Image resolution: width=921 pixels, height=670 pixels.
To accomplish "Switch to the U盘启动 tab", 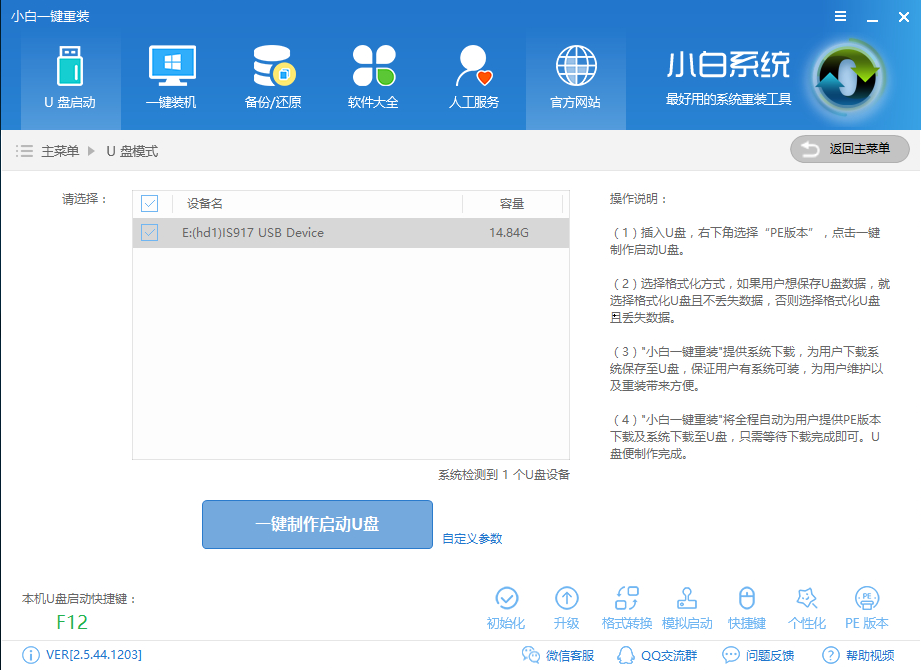I will pyautogui.click(x=70, y=75).
